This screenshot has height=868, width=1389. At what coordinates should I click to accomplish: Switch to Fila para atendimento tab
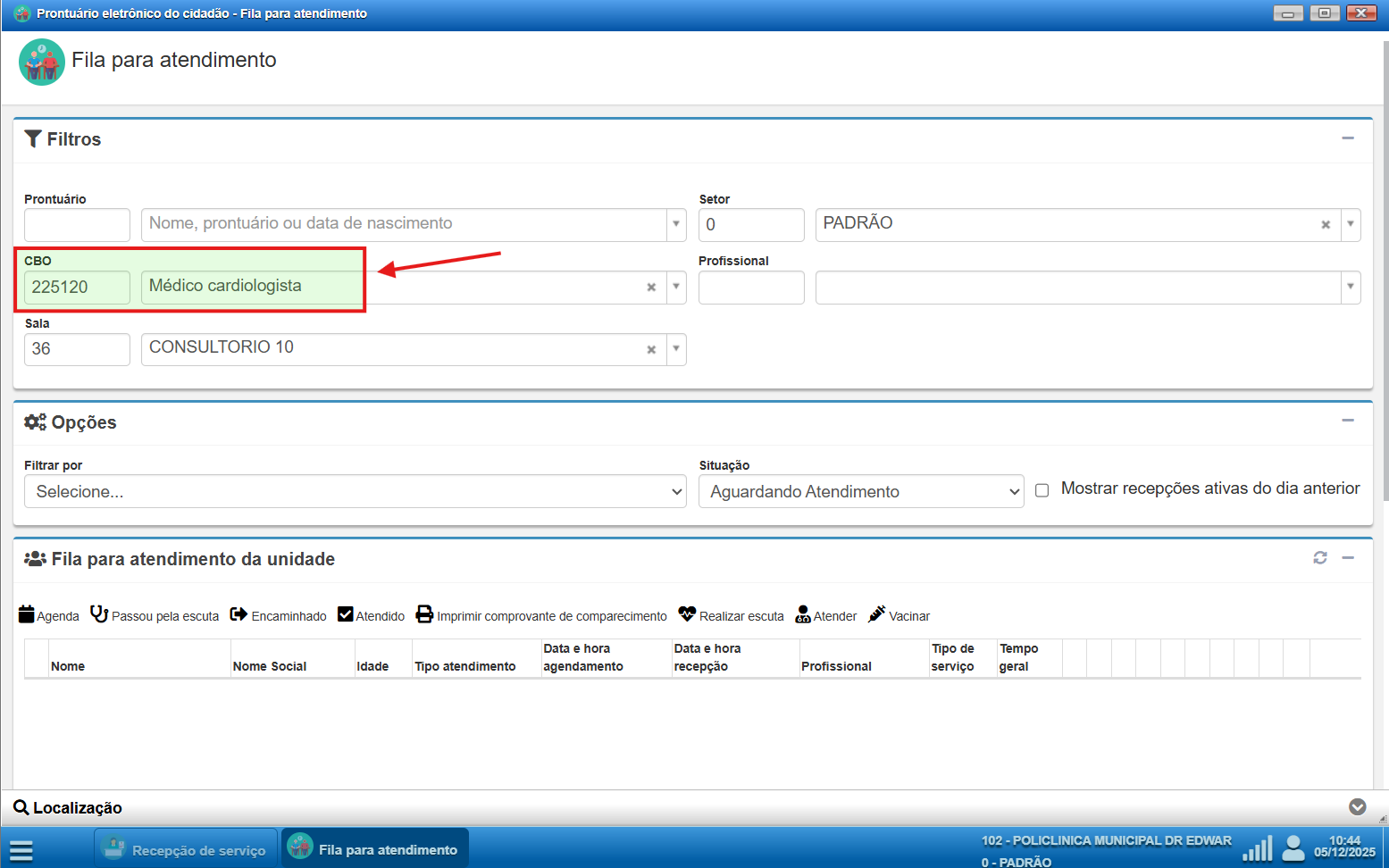pos(375,849)
